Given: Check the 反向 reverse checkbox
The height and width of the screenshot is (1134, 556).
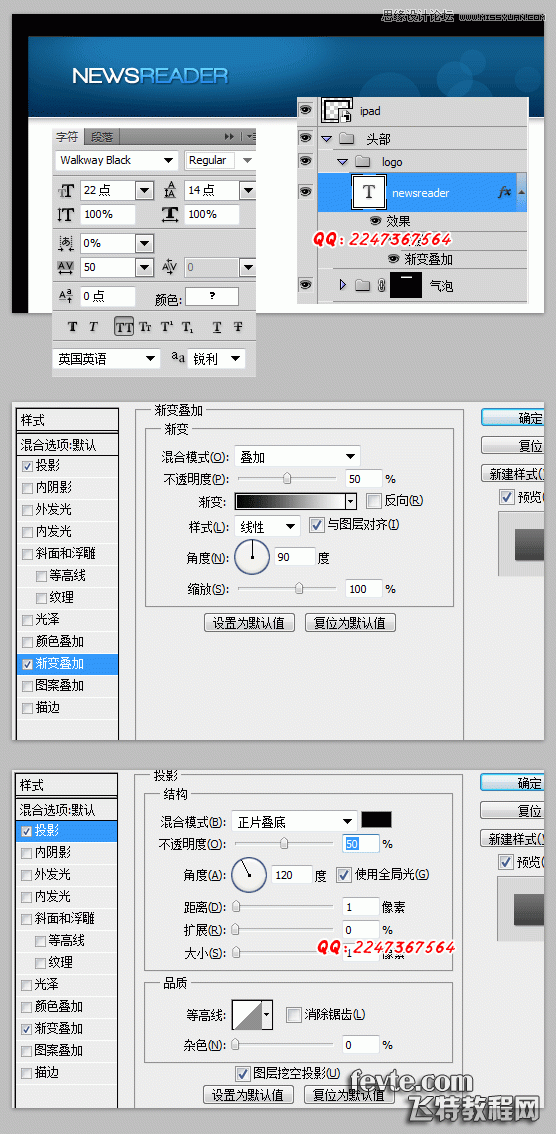Looking at the screenshot, I should [x=373, y=500].
